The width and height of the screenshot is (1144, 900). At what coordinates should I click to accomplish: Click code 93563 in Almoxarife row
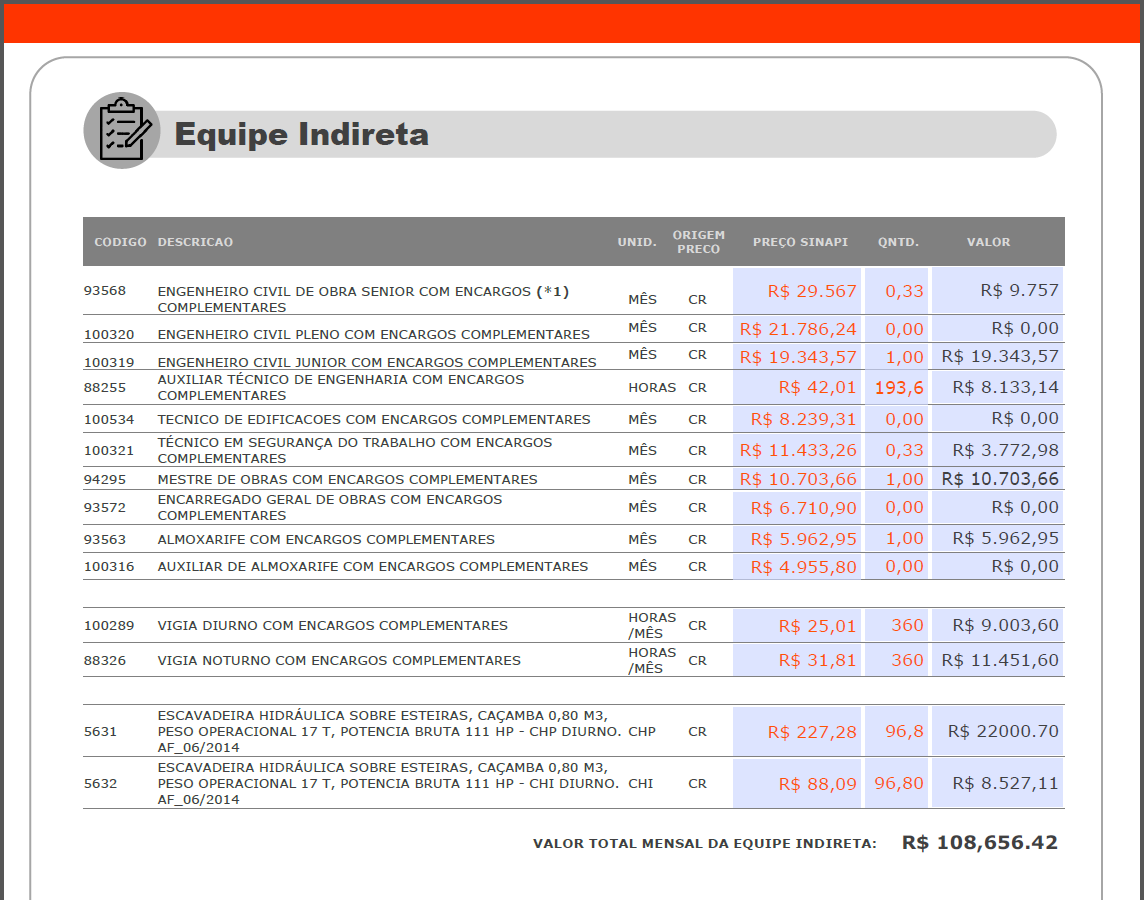[105, 539]
